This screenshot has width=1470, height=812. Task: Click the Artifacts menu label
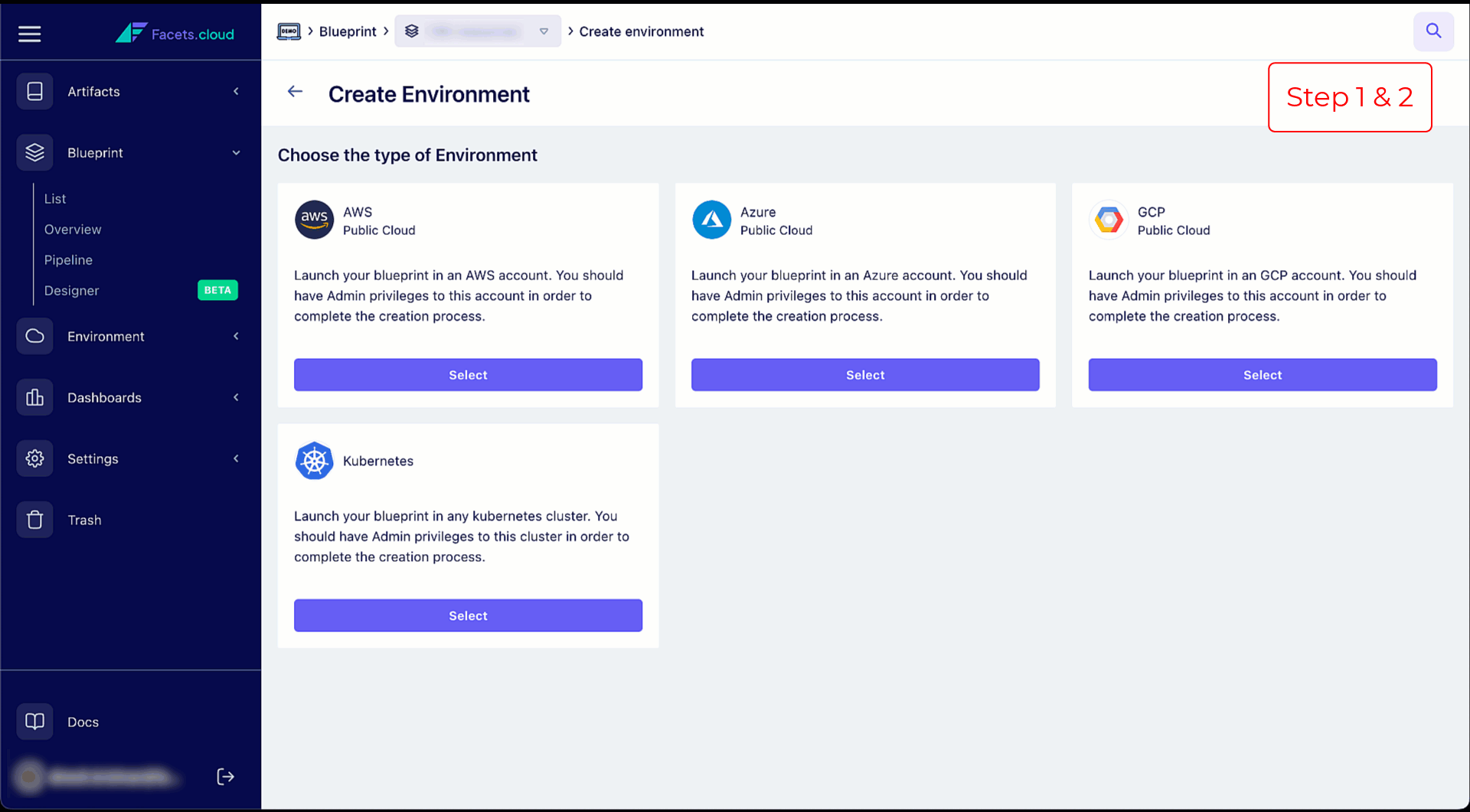(x=93, y=91)
